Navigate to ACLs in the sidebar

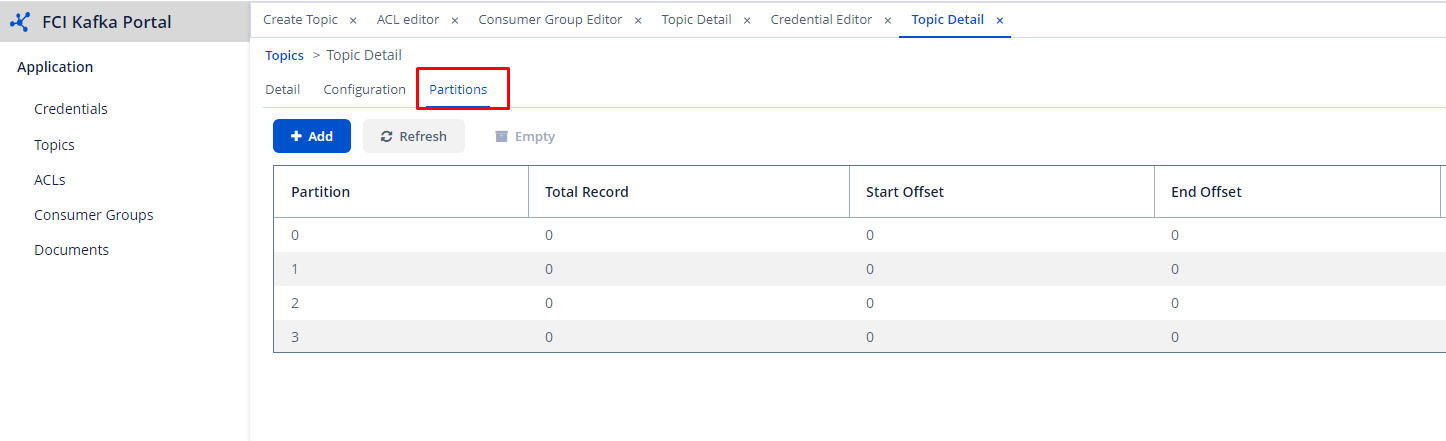coord(50,180)
